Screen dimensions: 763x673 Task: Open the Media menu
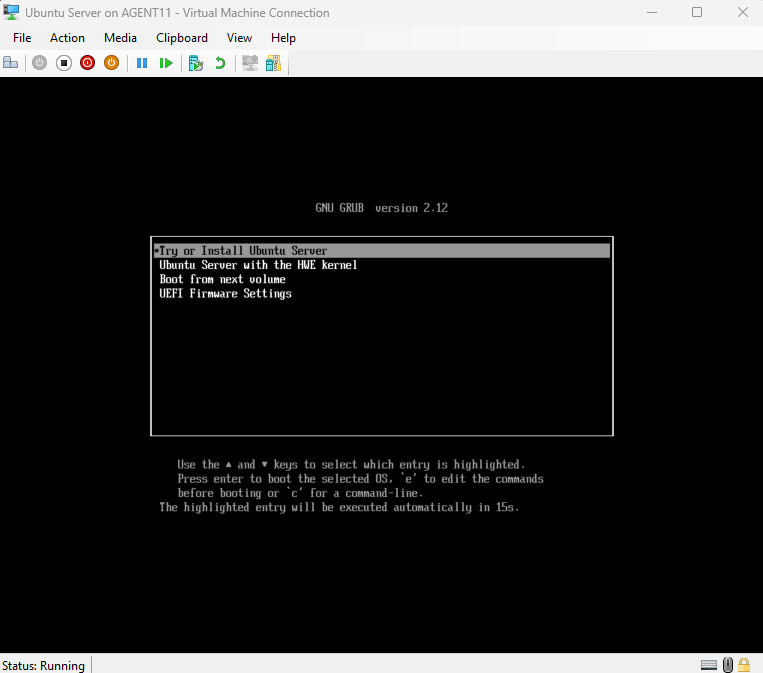point(120,38)
